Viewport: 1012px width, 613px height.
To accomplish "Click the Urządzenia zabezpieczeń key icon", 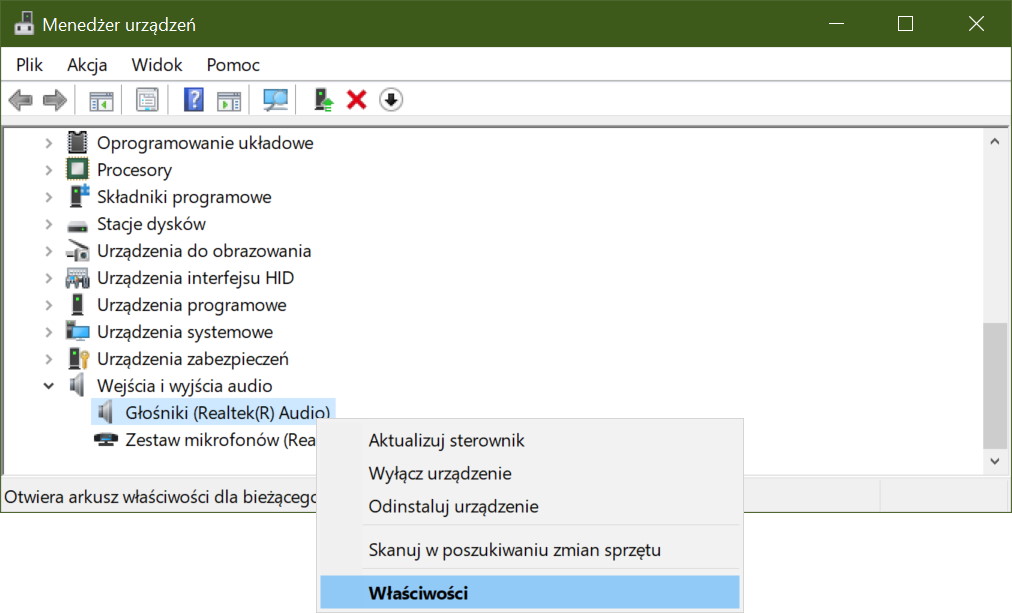I will click(79, 359).
